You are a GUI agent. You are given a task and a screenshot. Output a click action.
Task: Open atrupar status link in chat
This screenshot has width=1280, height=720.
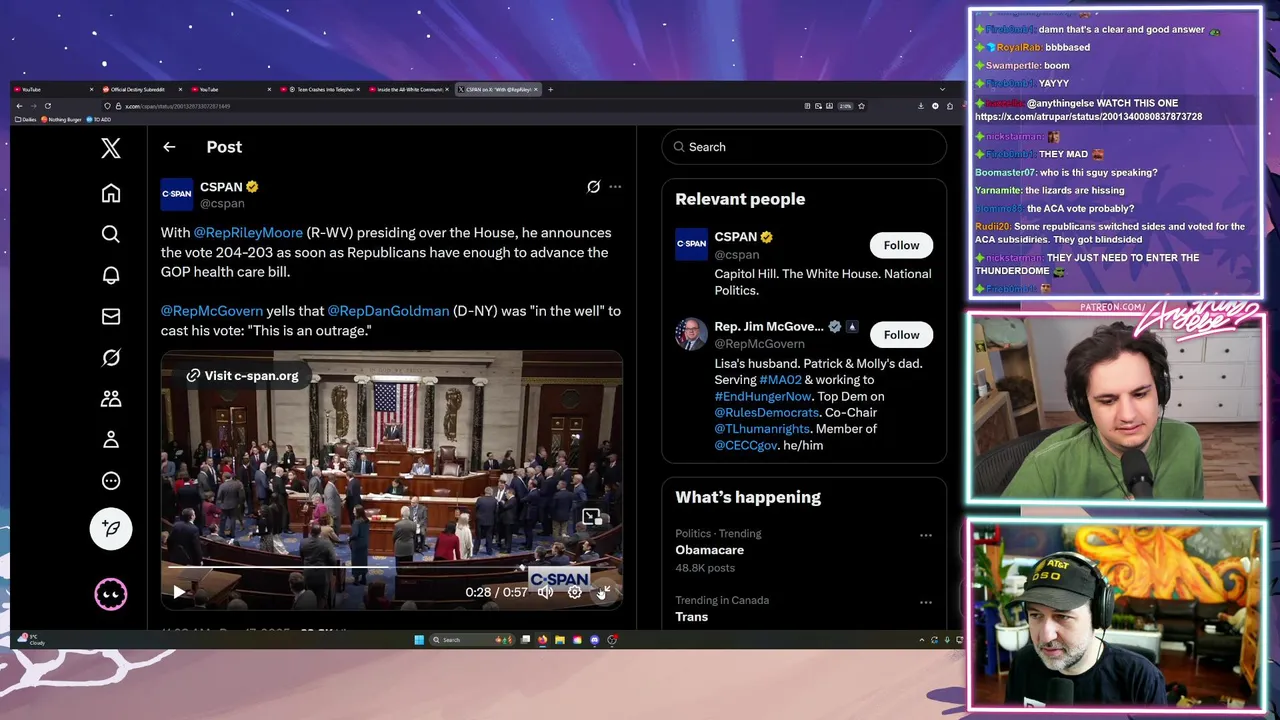pos(1088,117)
